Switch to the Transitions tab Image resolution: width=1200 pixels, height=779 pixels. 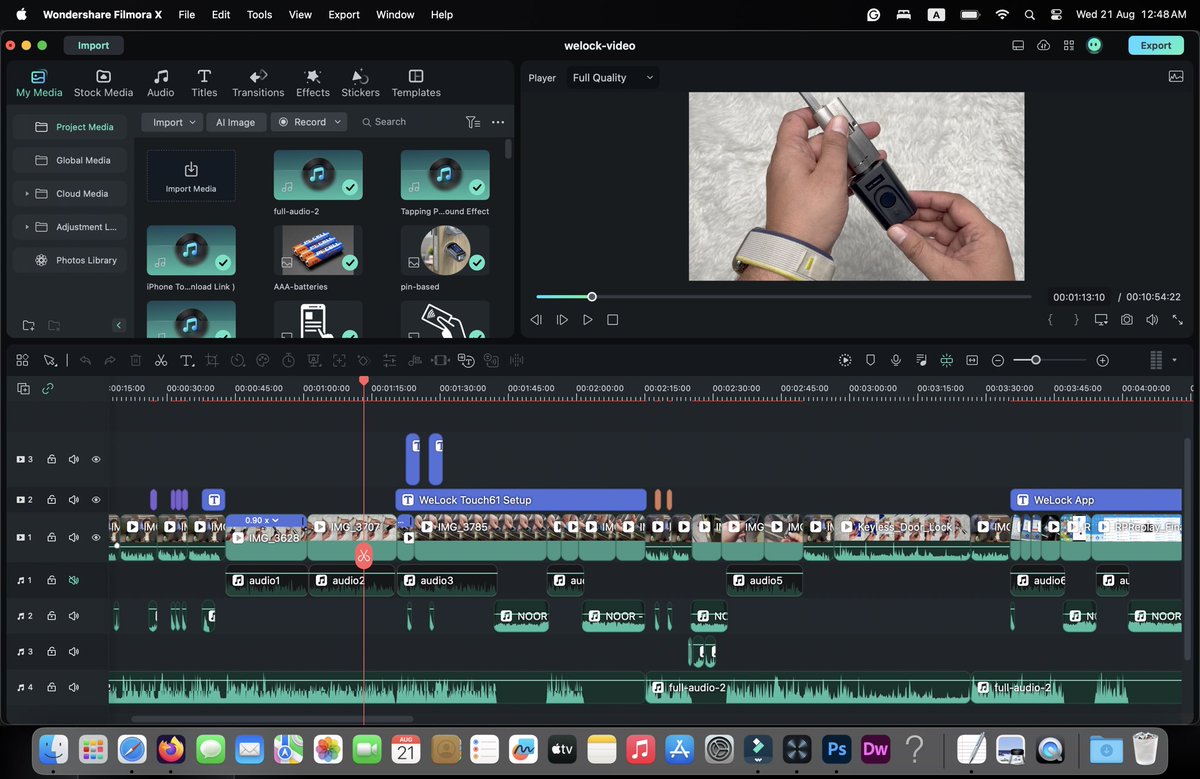point(258,83)
